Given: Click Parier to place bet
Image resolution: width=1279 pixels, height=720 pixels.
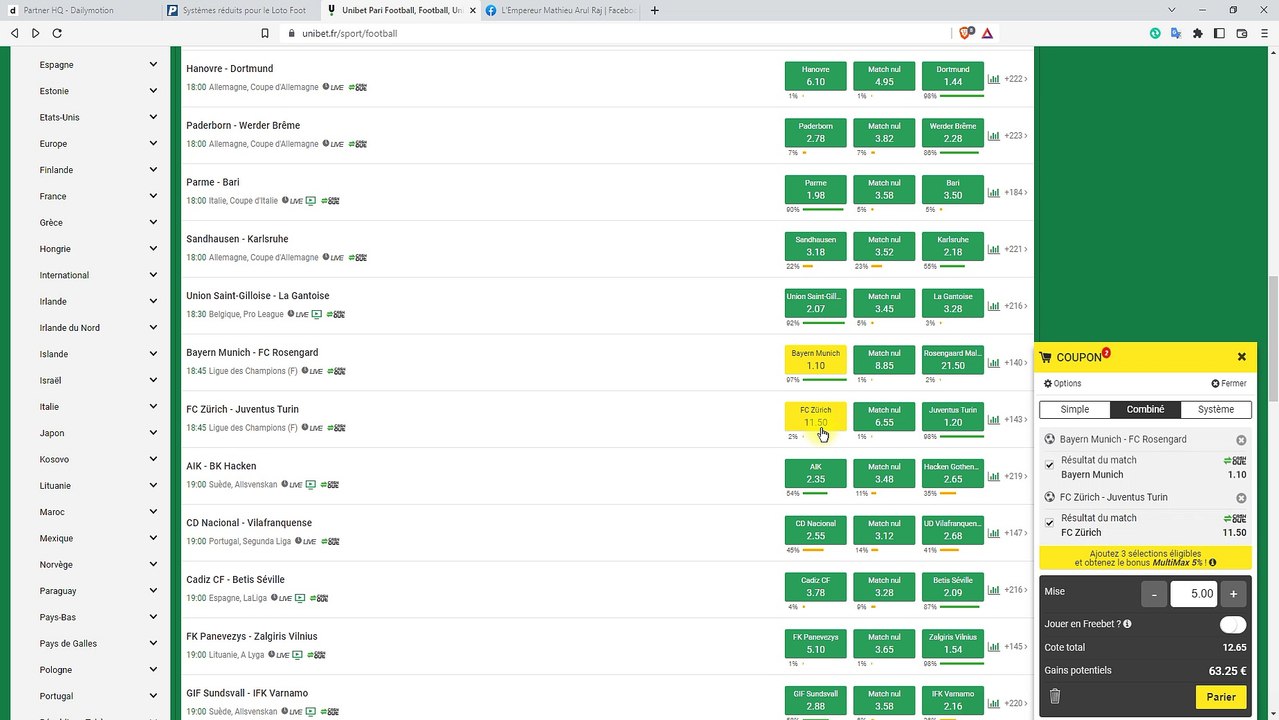Looking at the screenshot, I should pos(1221,697).
